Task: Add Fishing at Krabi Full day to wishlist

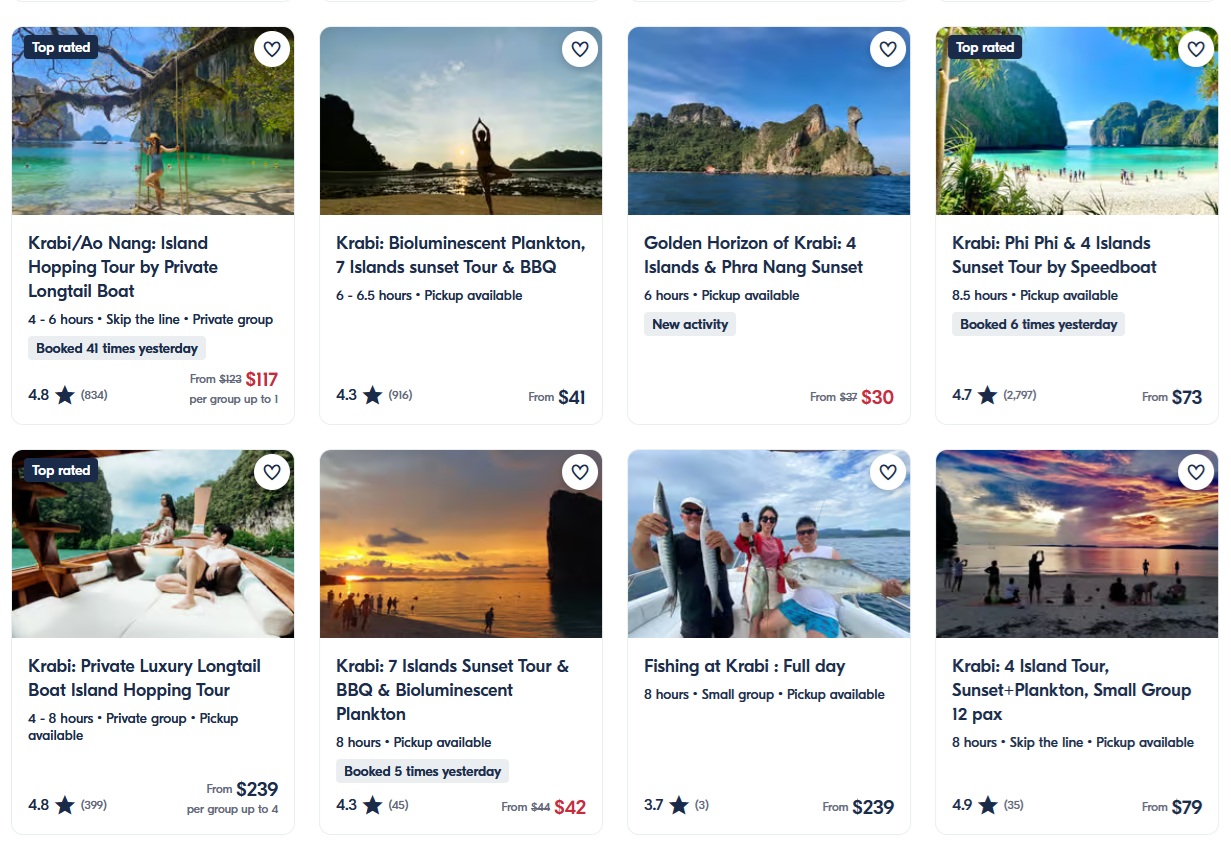Action: [888, 472]
